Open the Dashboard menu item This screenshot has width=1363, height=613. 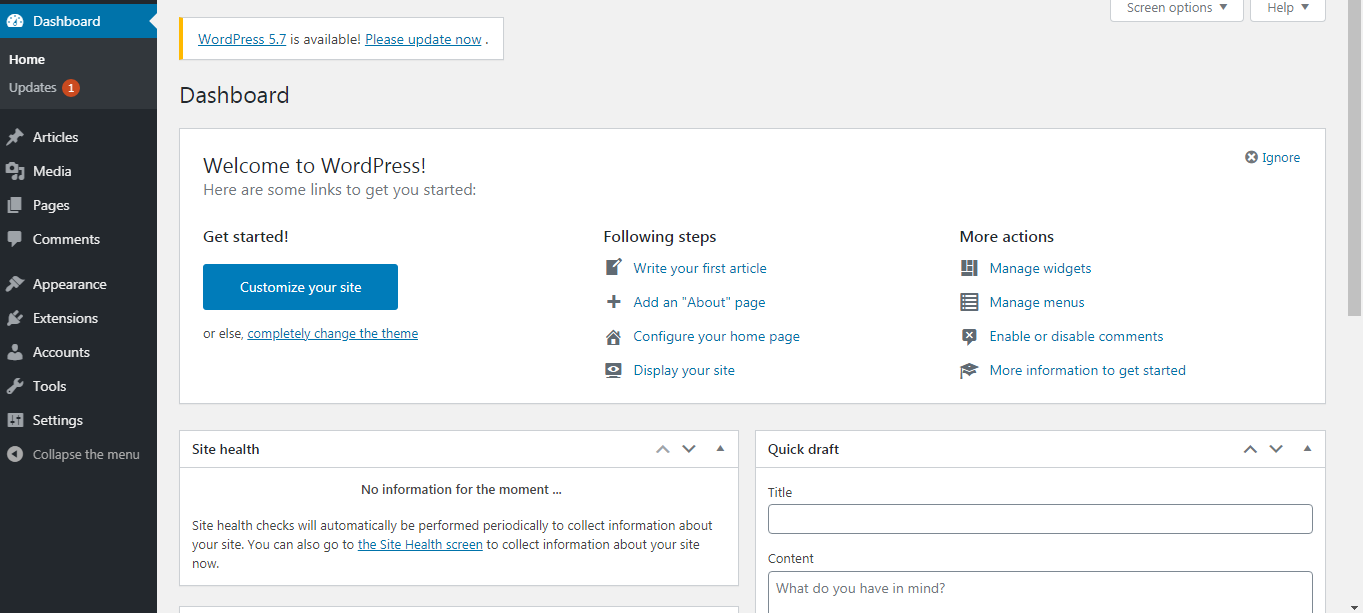[x=78, y=21]
